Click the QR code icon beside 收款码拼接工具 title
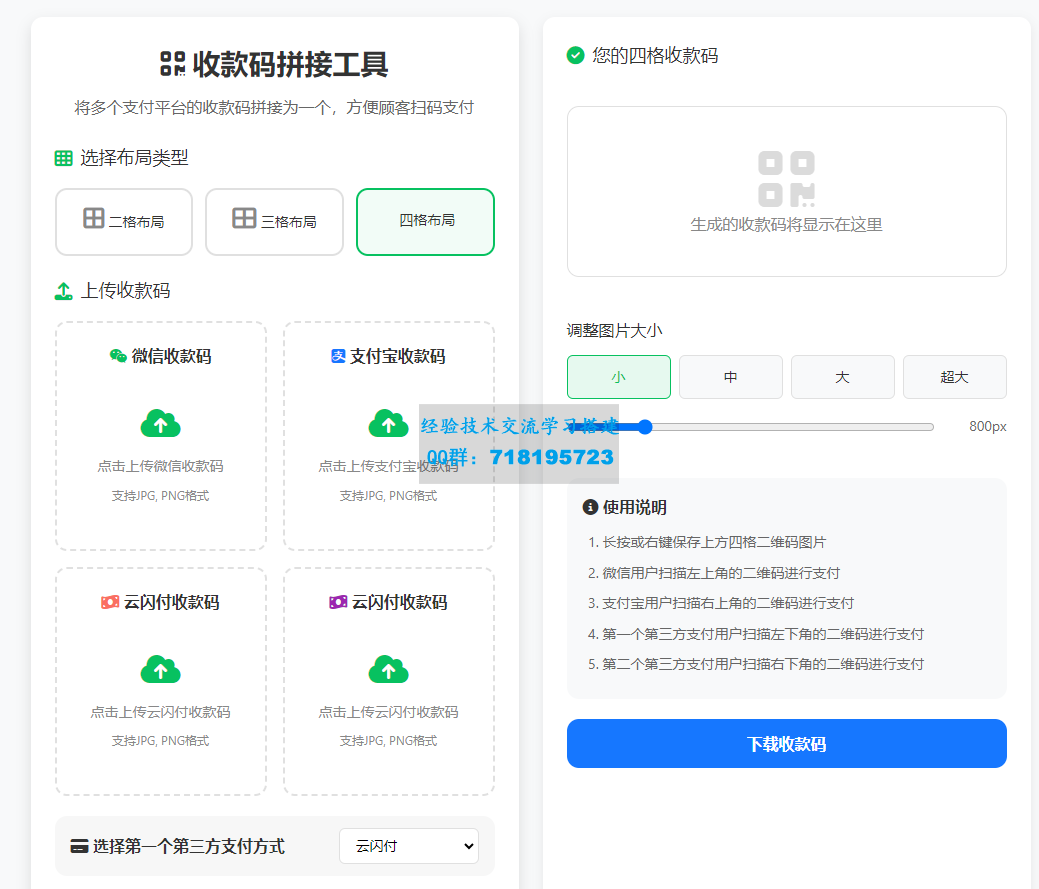This screenshot has width=1039, height=889. [173, 64]
